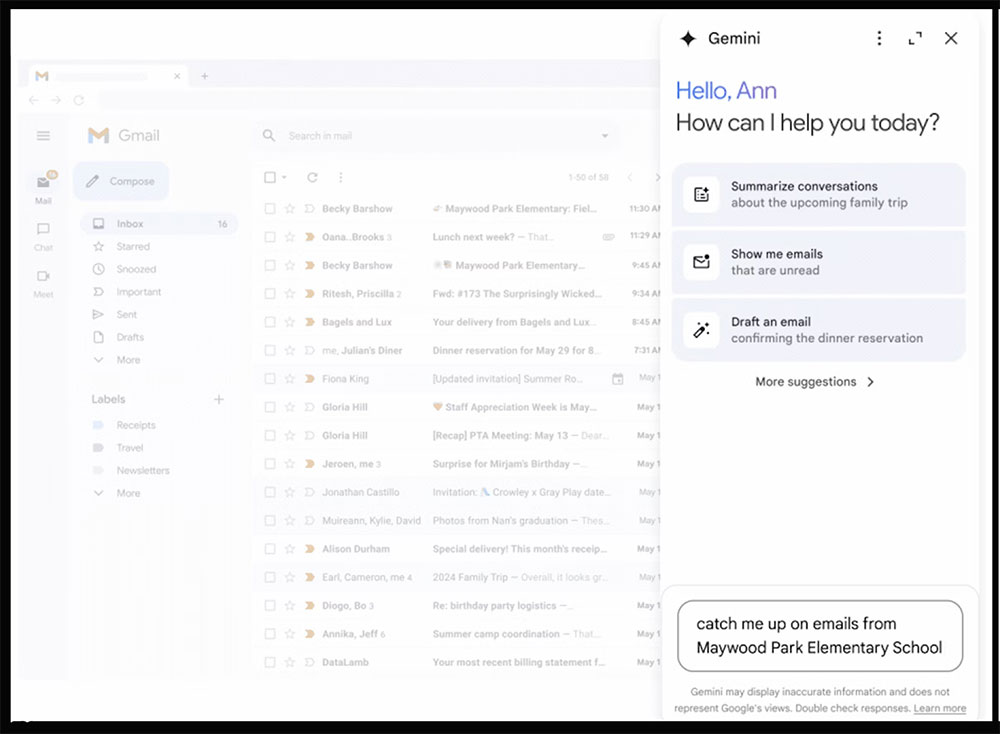This screenshot has width=1000, height=734.
Task: Open the Receipts label
Action: (x=136, y=425)
